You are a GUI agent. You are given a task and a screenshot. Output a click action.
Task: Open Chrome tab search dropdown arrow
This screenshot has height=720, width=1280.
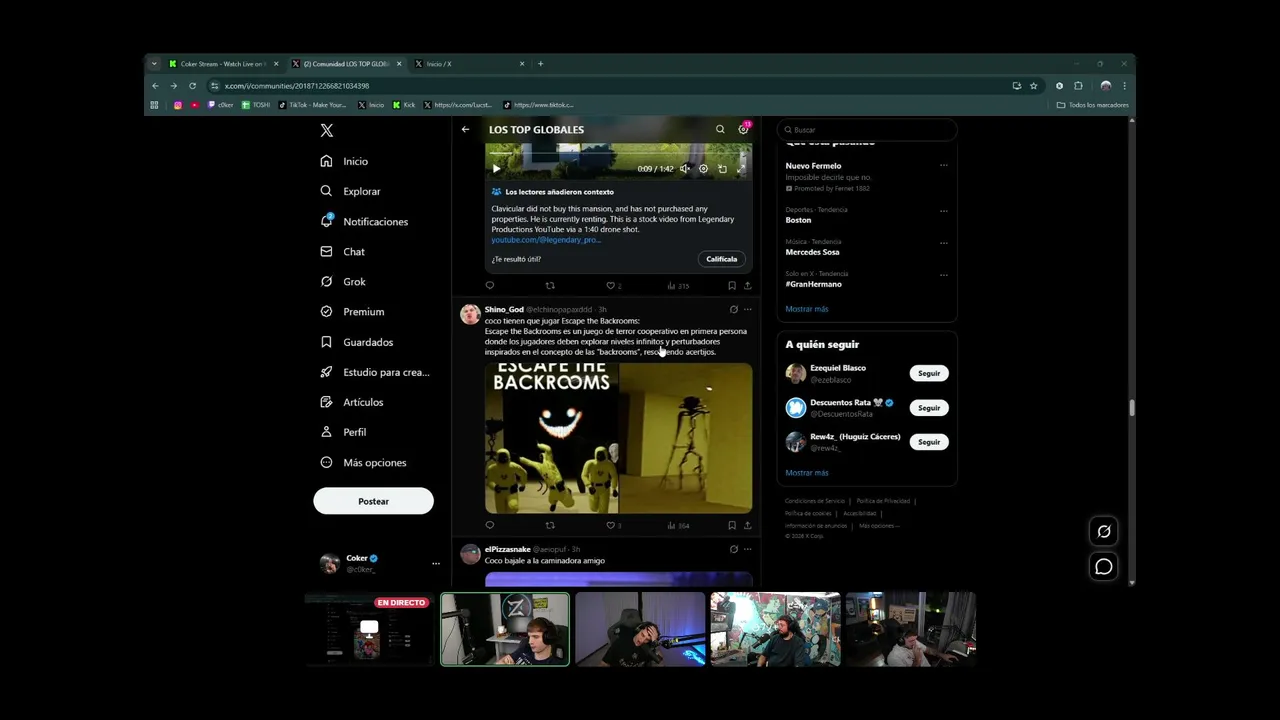click(154, 64)
